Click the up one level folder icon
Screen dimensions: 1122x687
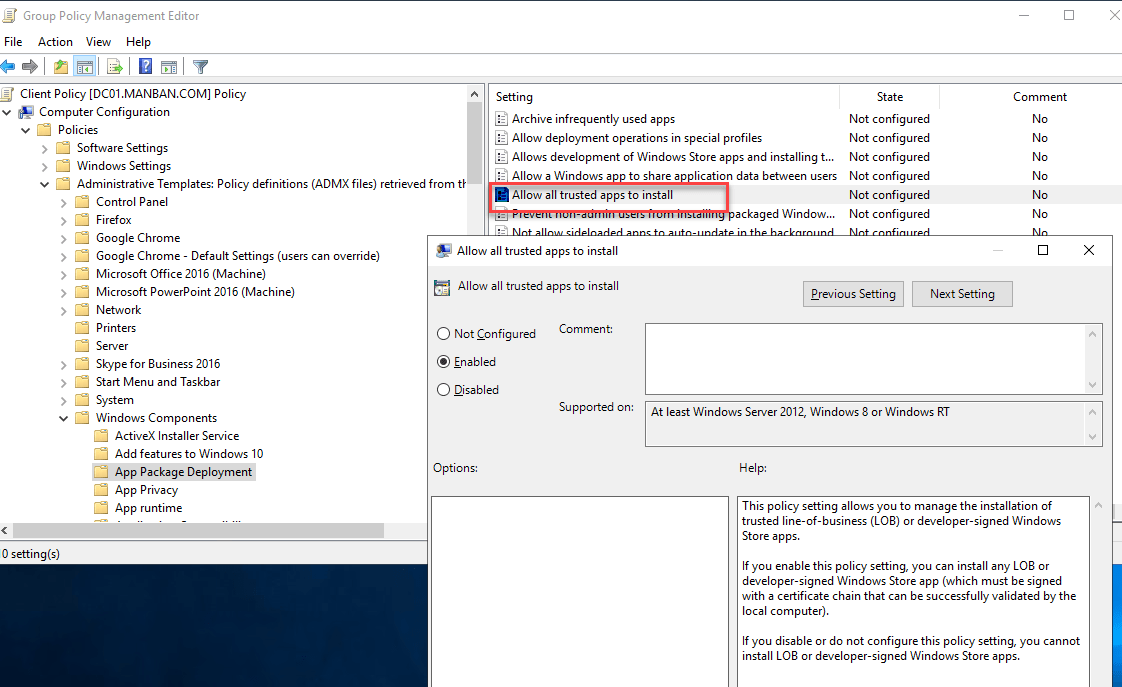point(60,66)
